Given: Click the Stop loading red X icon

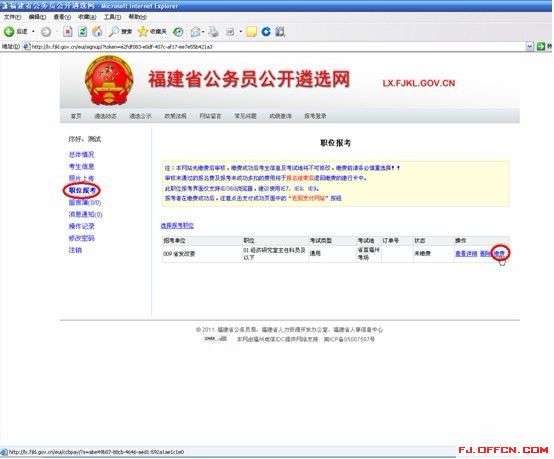Looking at the screenshot, I should [x=67, y=32].
